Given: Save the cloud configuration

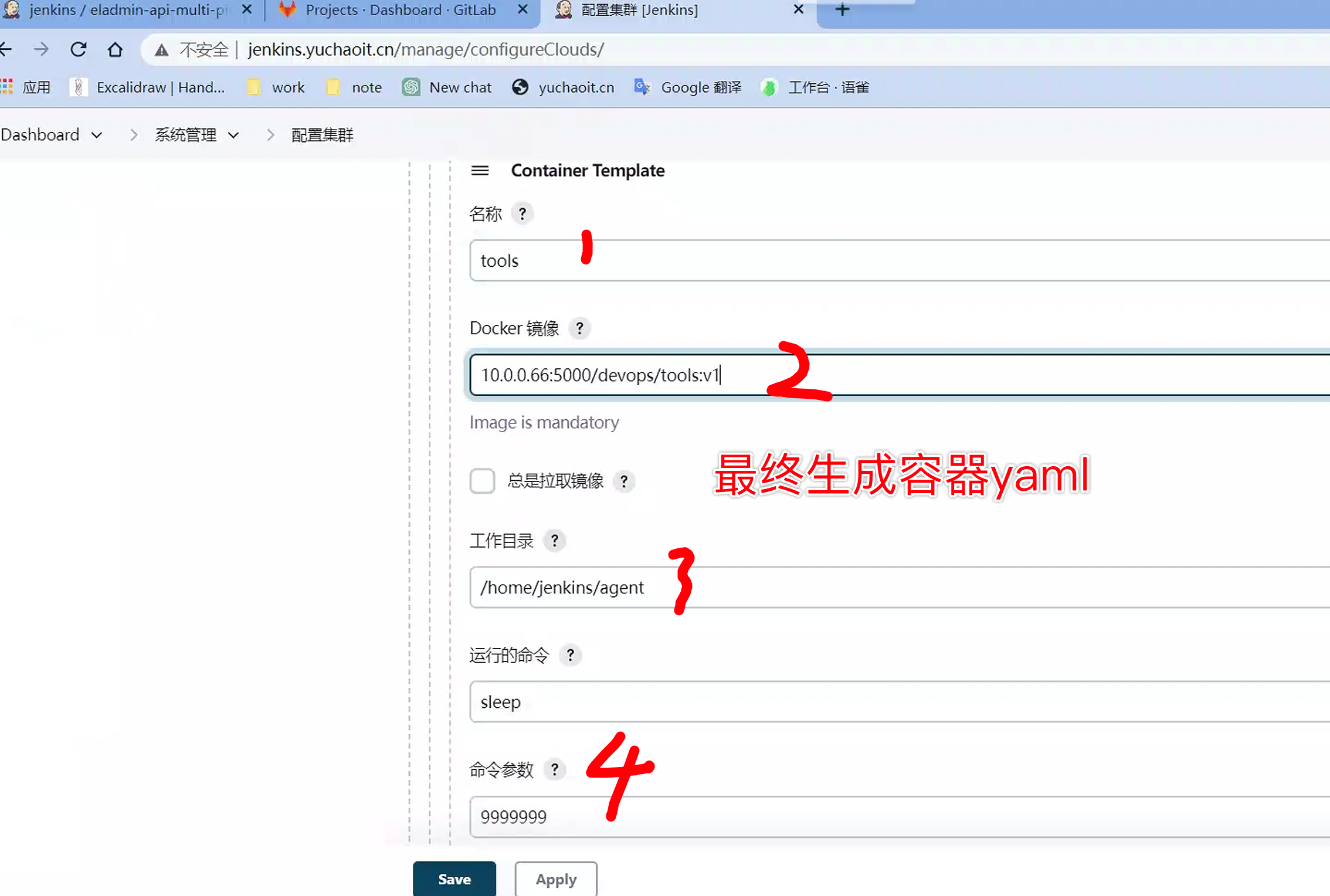Looking at the screenshot, I should point(454,879).
